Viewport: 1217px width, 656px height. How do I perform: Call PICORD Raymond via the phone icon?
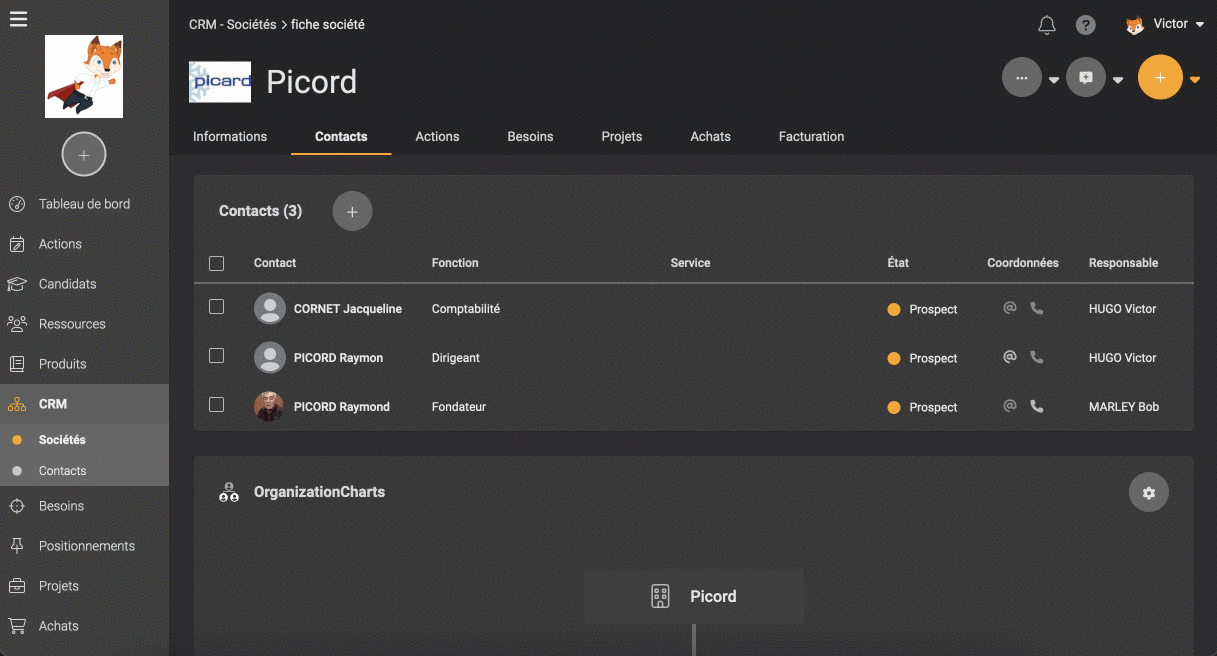point(1037,406)
